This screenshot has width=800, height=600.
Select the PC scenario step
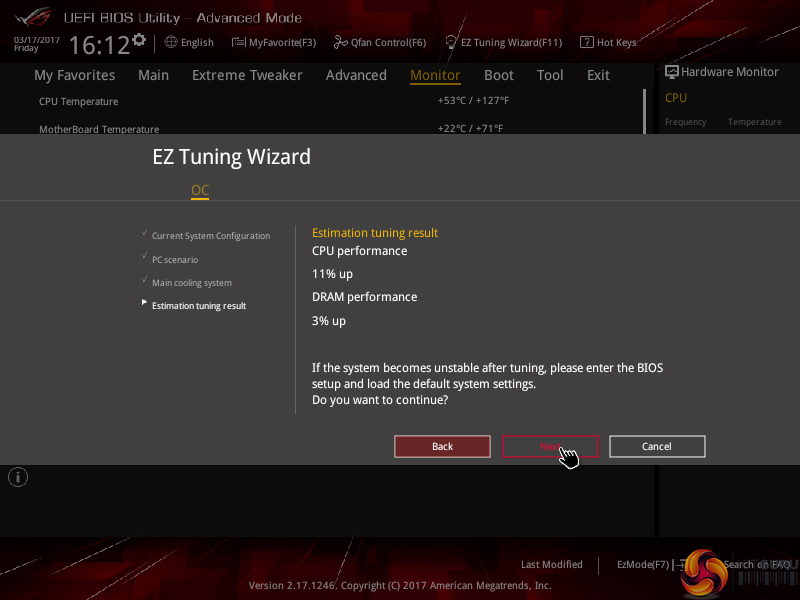[175, 260]
